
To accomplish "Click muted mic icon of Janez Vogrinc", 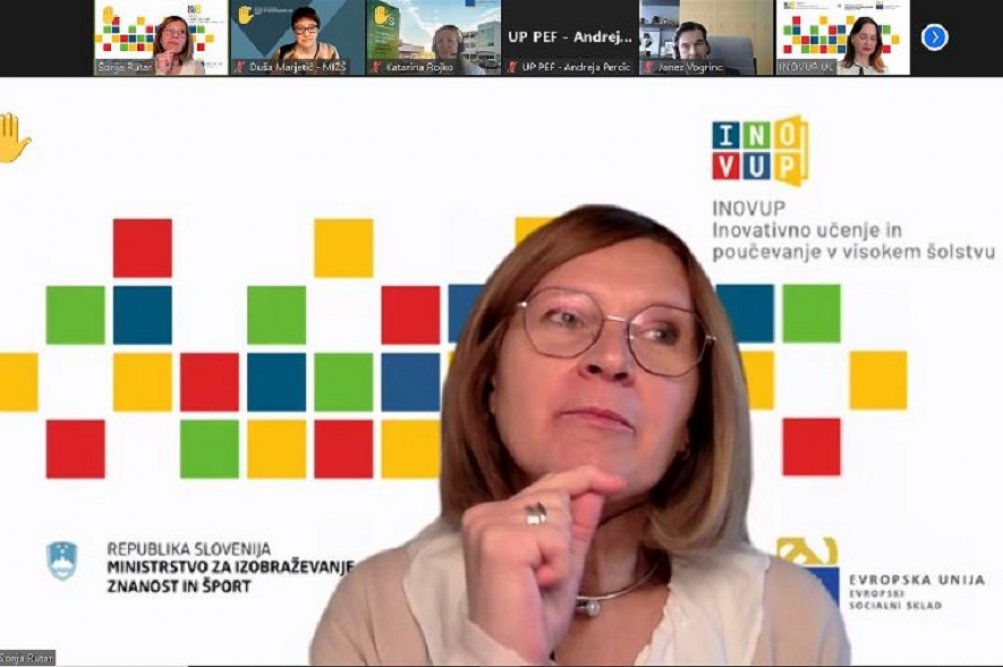I will tap(649, 67).
